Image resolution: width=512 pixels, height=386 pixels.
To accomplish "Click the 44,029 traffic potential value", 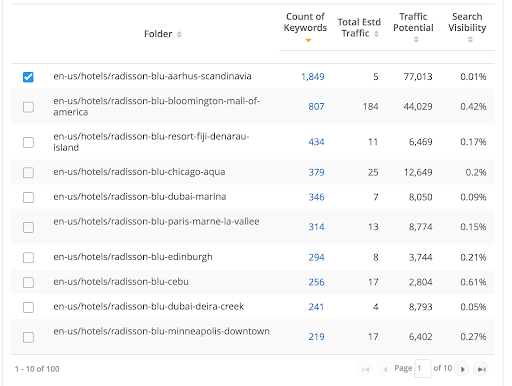I will point(418,107).
